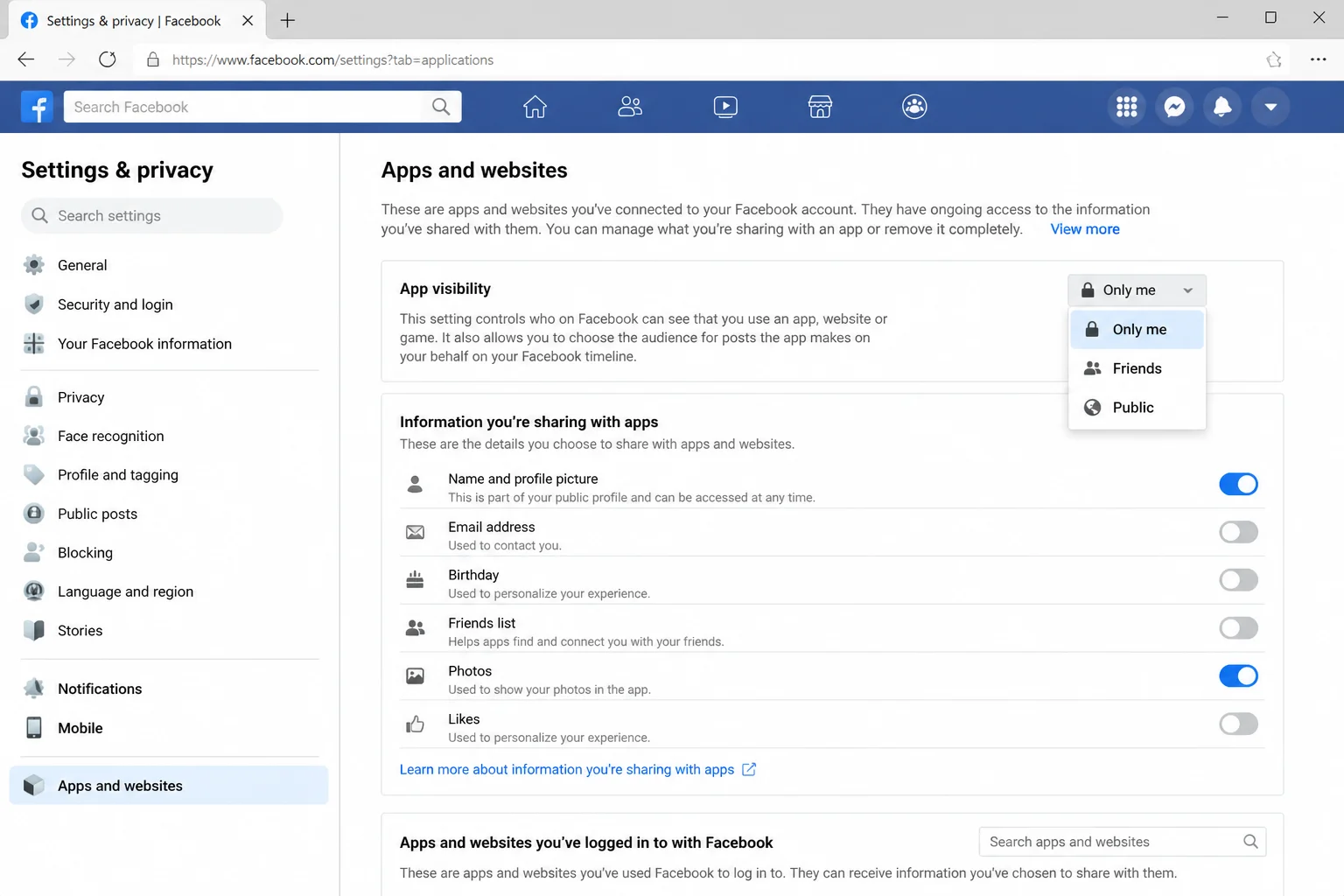Click the View more link
1344x896 pixels.
1085,229
